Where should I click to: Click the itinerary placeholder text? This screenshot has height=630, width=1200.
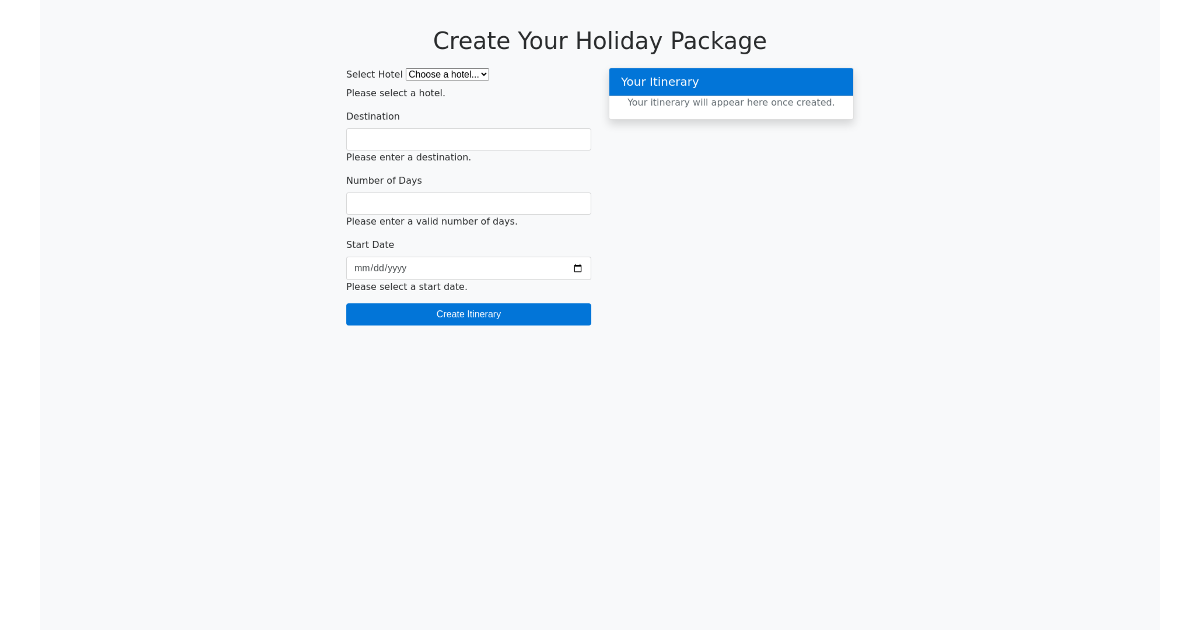pyautogui.click(x=730, y=102)
